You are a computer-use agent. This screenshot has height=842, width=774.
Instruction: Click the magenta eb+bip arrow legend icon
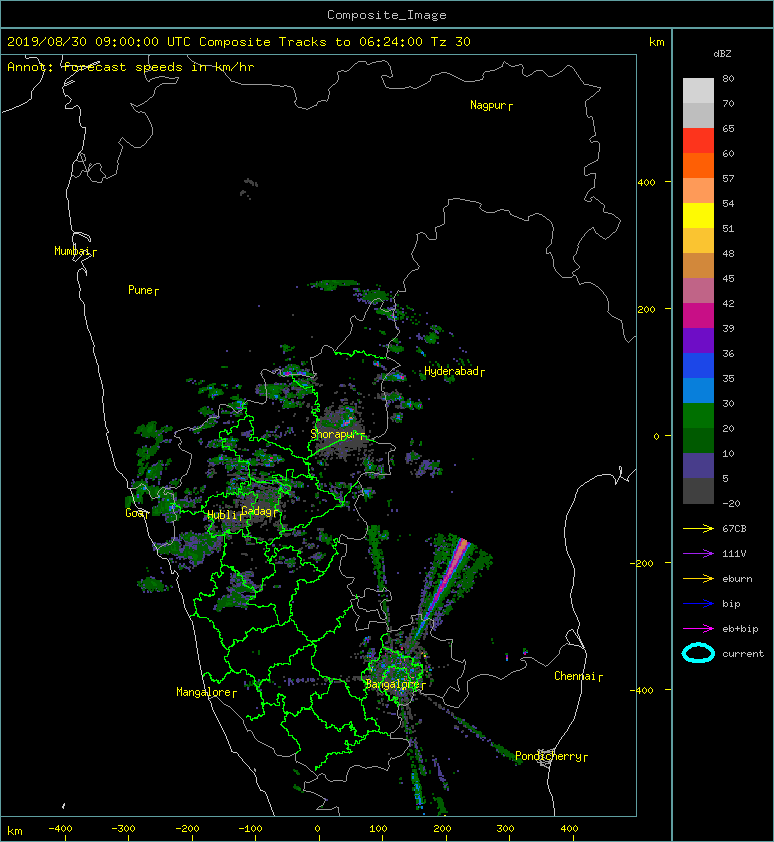pyautogui.click(x=698, y=628)
